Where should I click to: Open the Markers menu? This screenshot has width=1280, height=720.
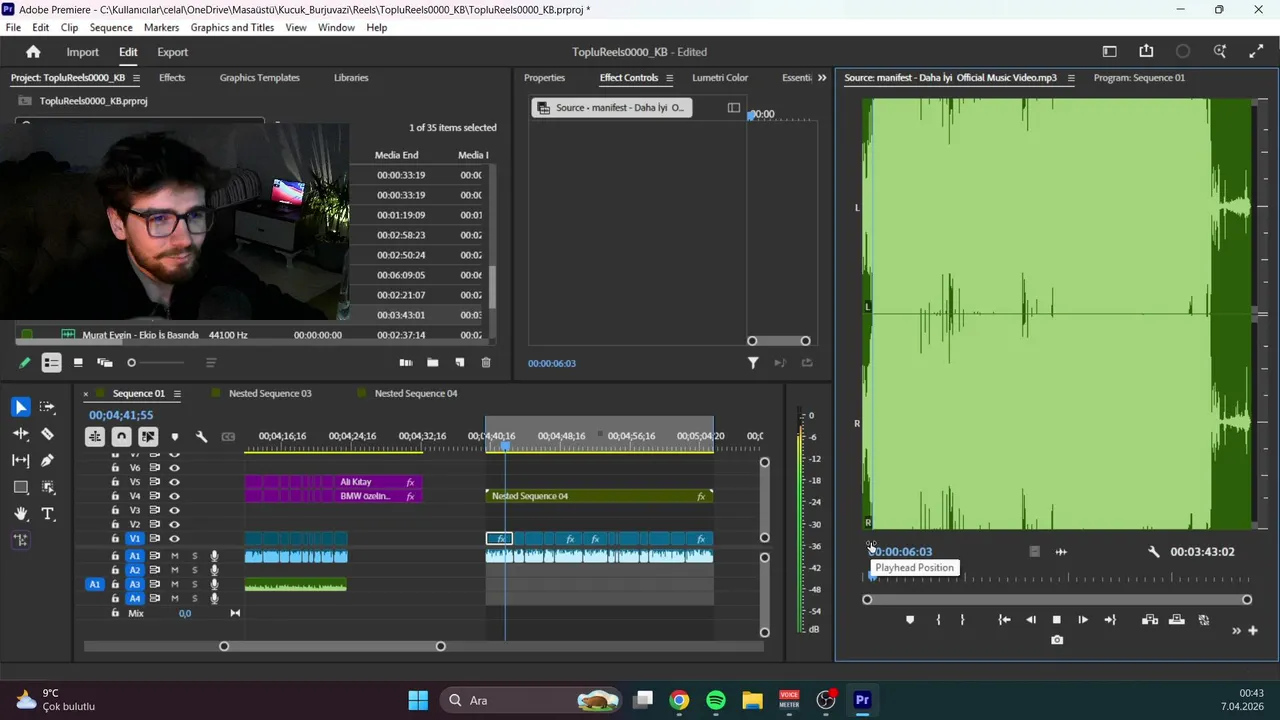[x=161, y=28]
